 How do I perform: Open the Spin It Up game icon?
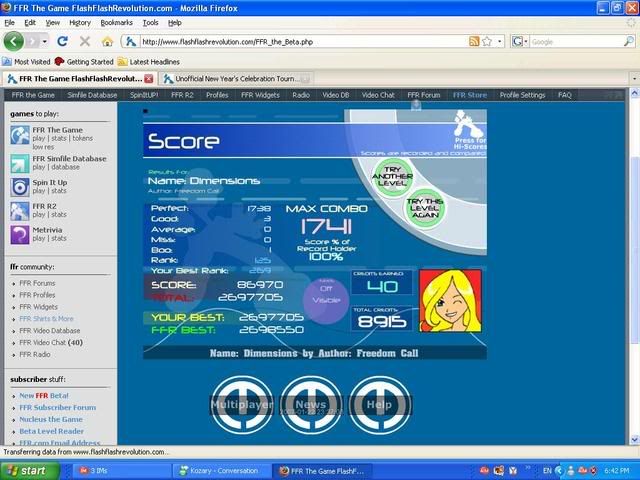coord(20,186)
